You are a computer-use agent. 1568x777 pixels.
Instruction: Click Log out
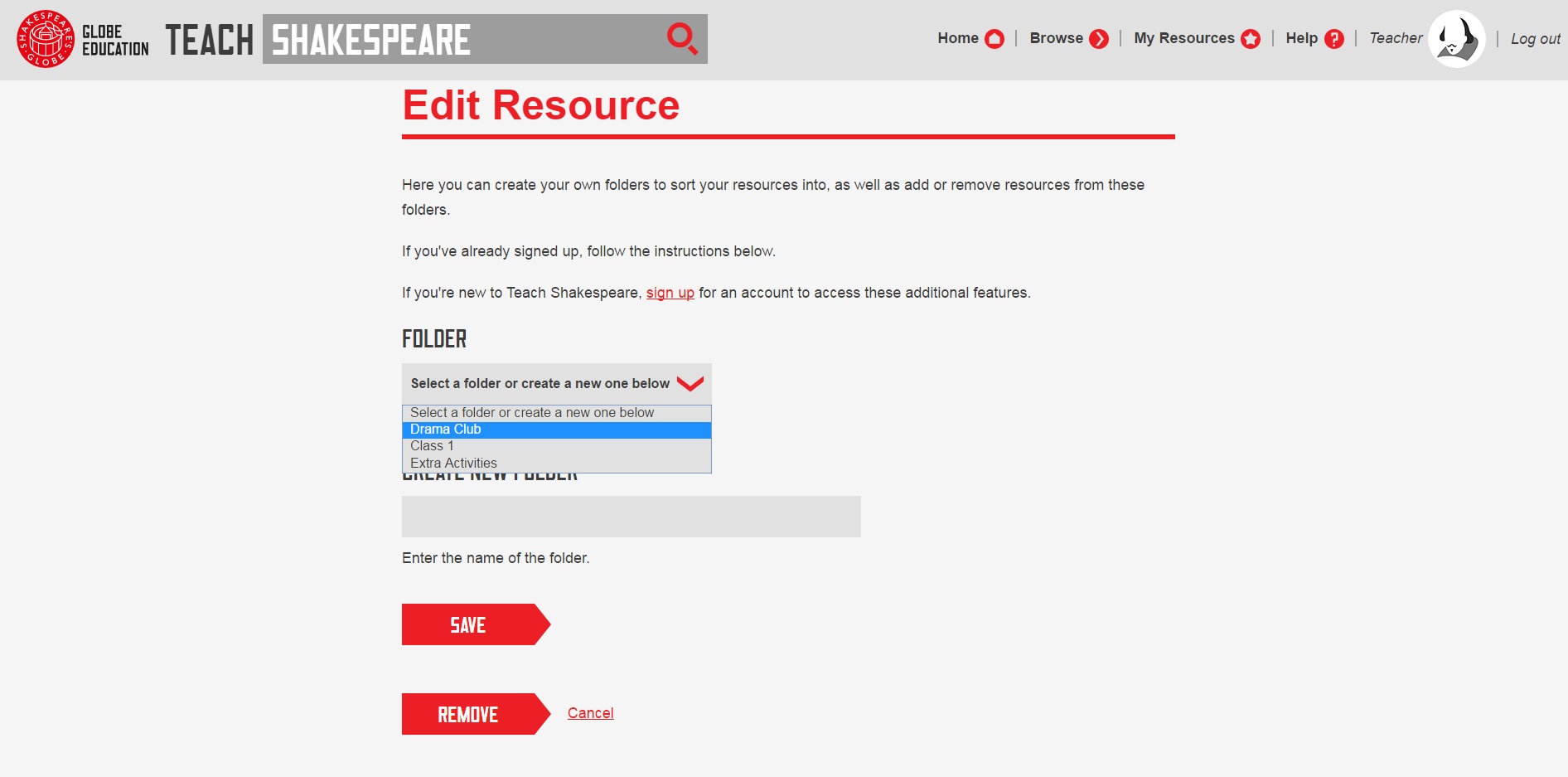1535,39
